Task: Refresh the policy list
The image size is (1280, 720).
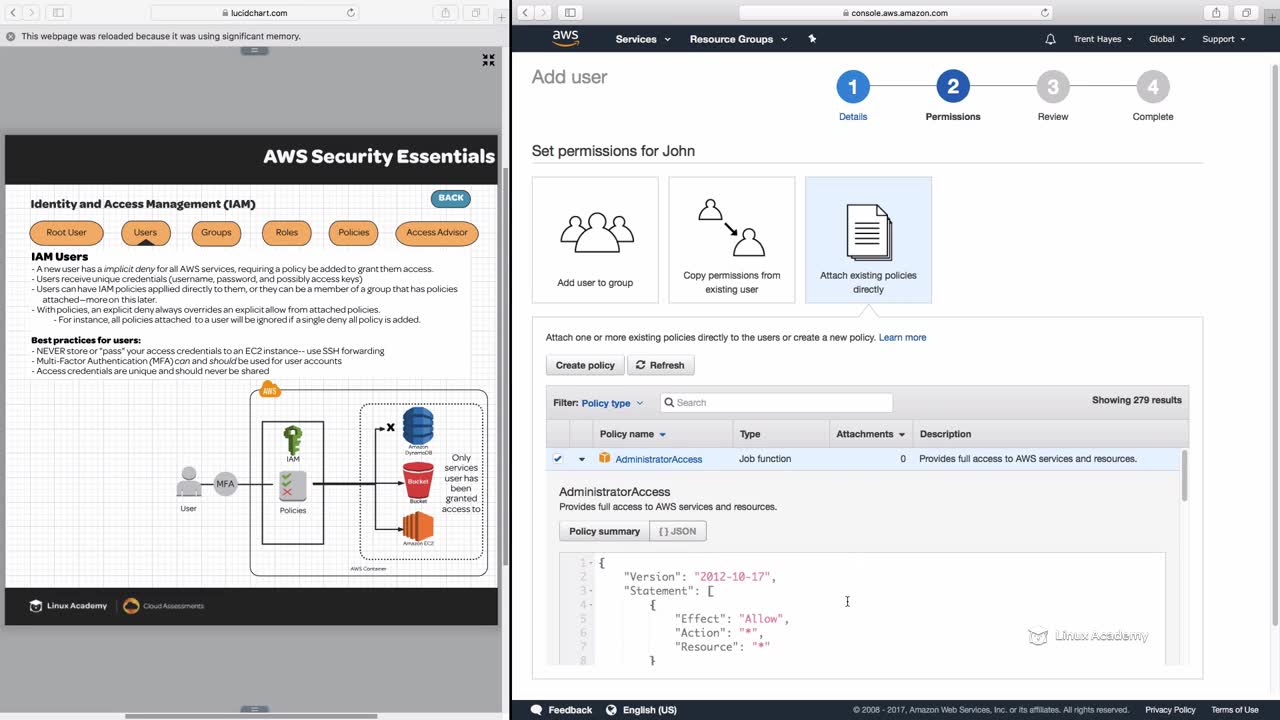Action: (660, 365)
